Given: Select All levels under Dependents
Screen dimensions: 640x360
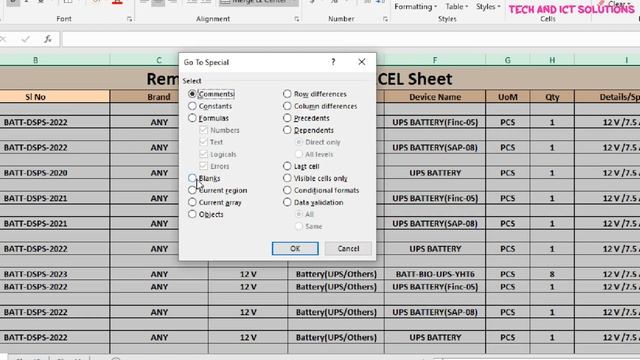Looking at the screenshot, I should pos(314,154).
